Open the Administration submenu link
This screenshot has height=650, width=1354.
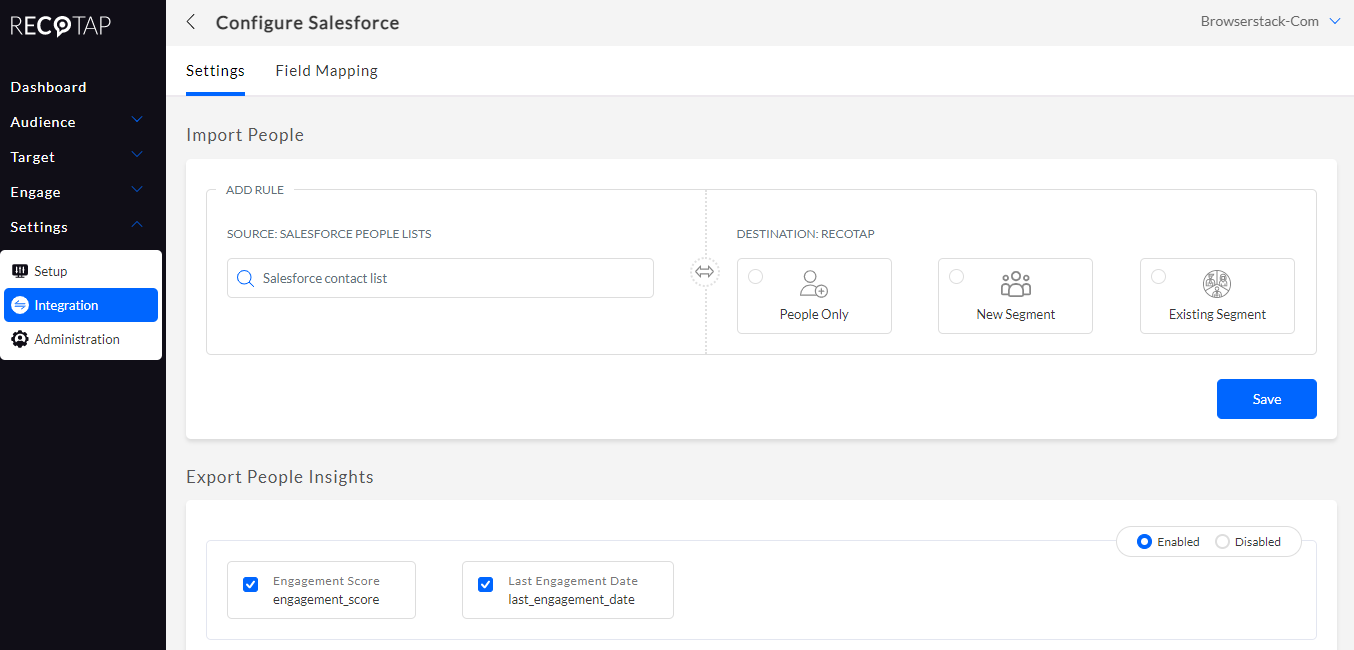coord(81,339)
